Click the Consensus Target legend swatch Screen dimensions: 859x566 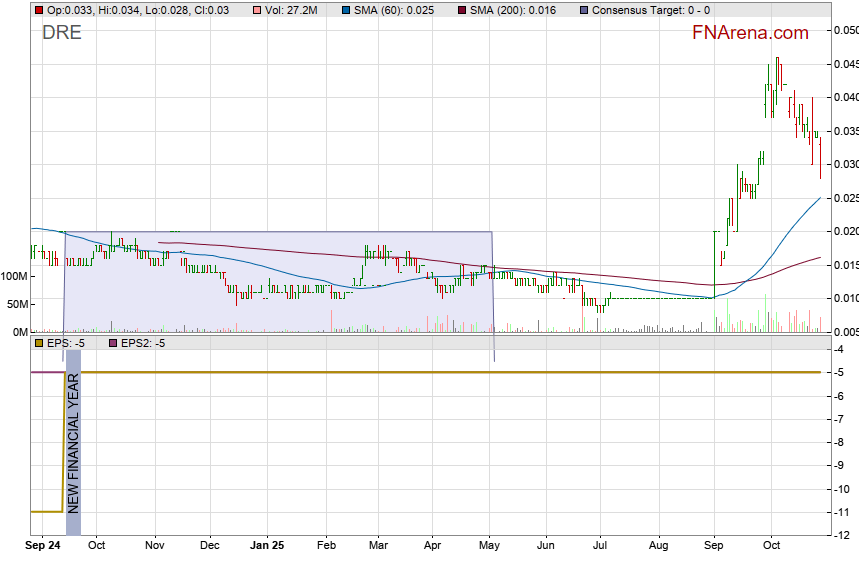coord(584,10)
